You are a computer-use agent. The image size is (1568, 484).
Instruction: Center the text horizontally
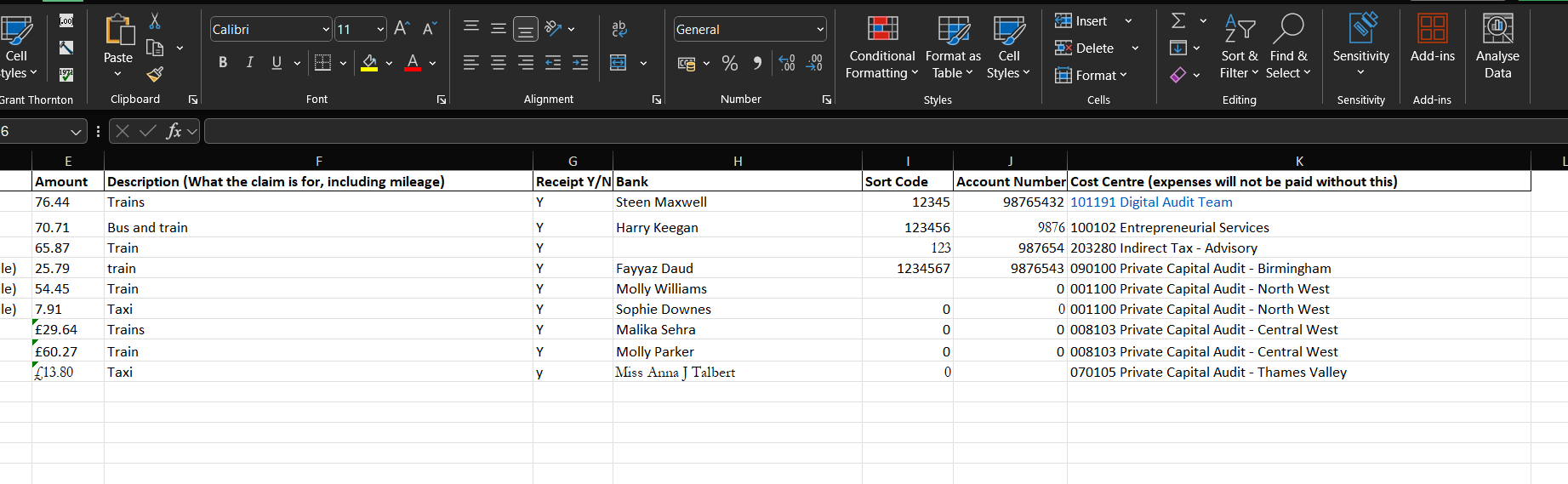499,62
